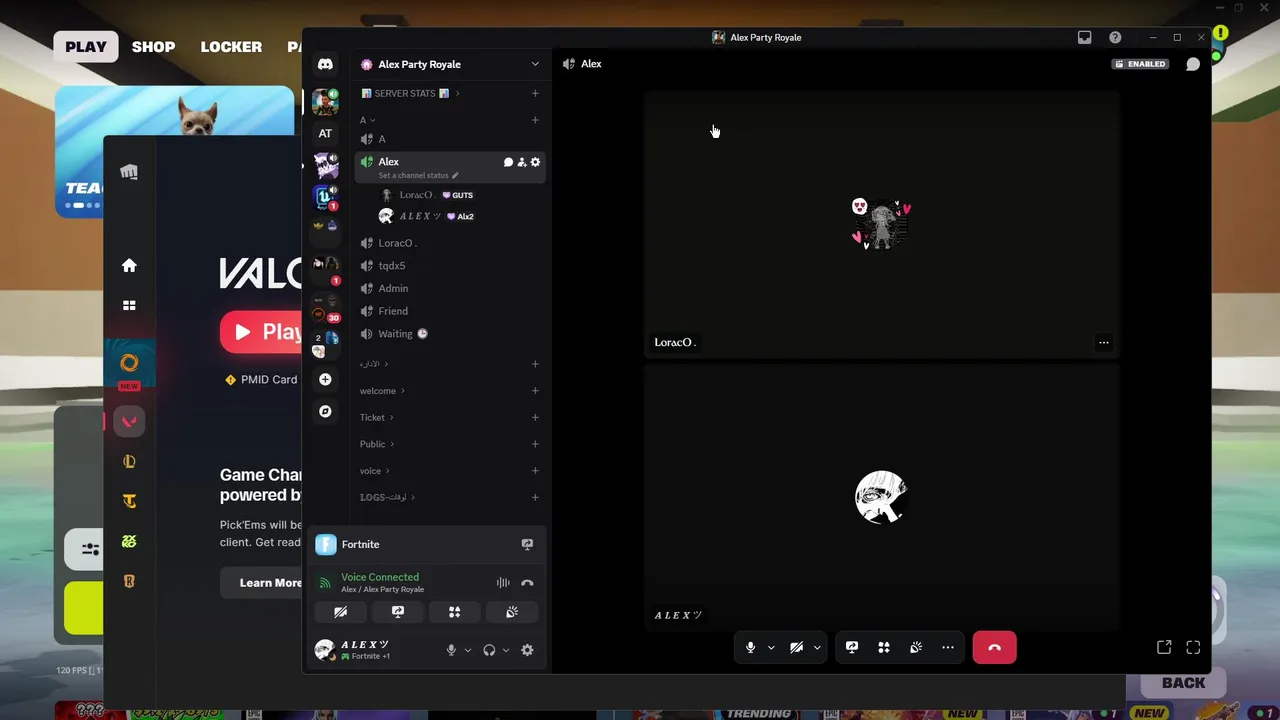Select League of Legends icon in Riot sidebar

(129, 461)
